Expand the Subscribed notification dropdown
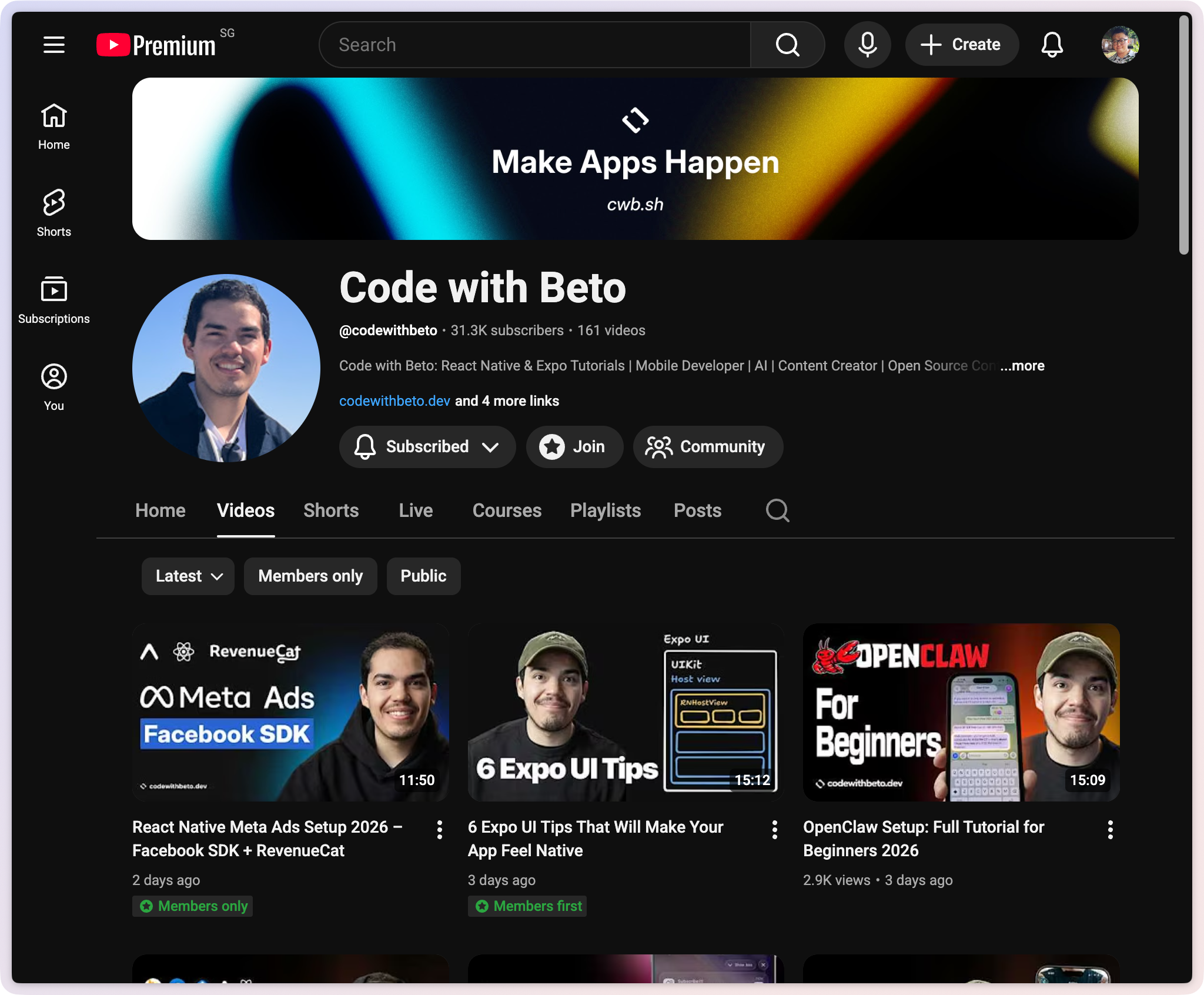This screenshot has width=1204, height=995. click(427, 447)
